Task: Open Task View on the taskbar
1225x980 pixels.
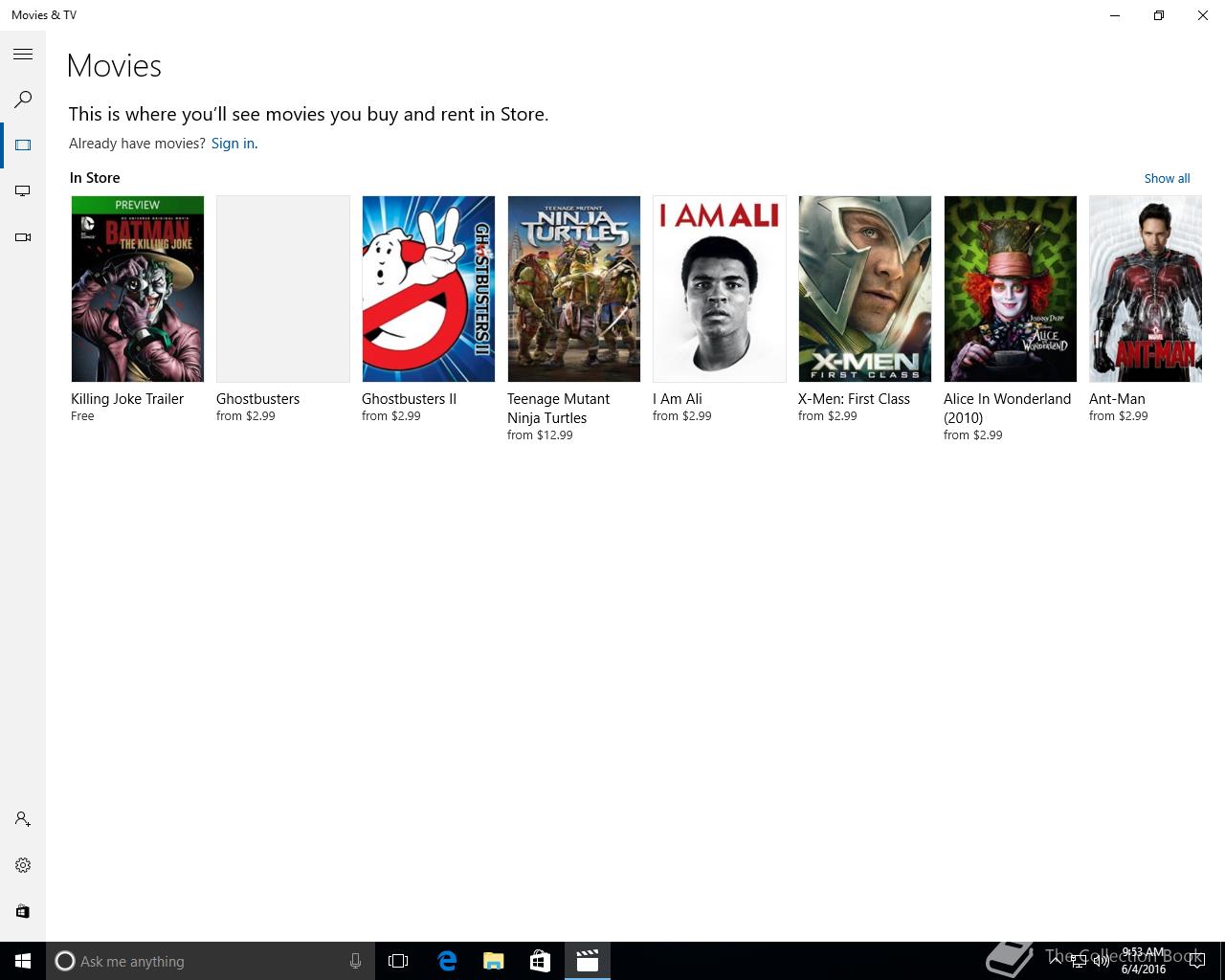Action: click(x=398, y=961)
